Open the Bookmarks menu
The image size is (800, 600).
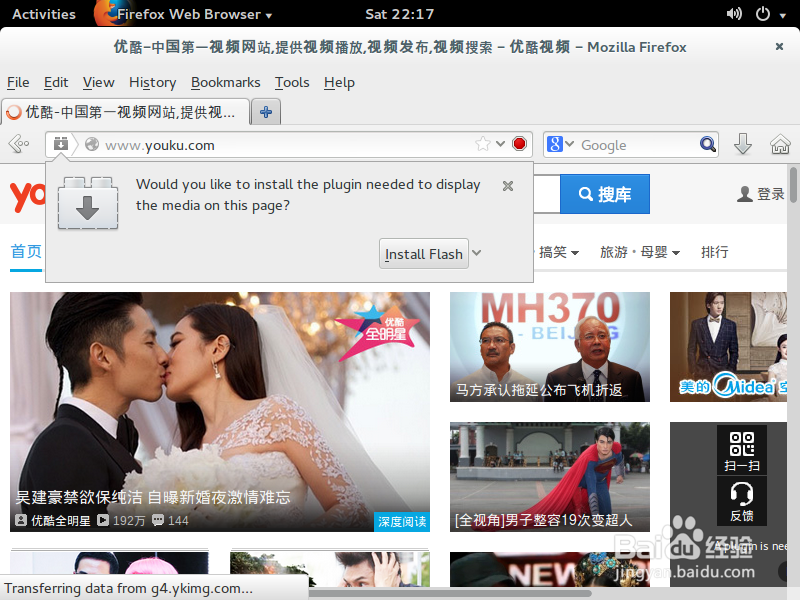click(225, 82)
